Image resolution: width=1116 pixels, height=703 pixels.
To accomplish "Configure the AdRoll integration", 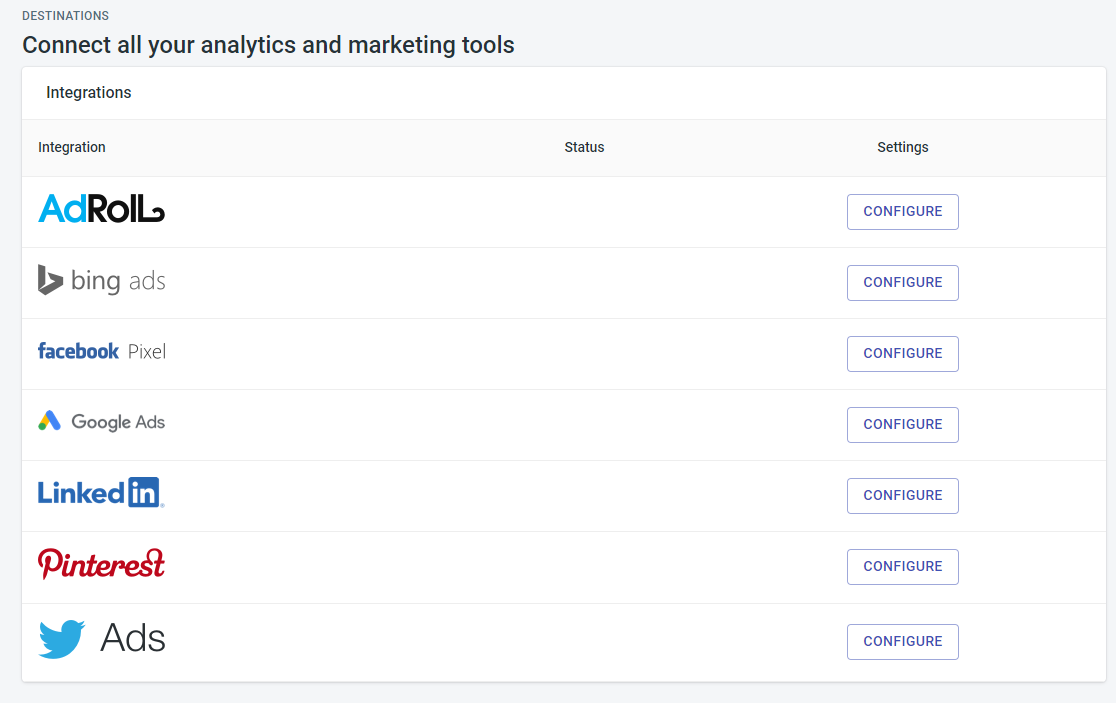I will click(902, 212).
